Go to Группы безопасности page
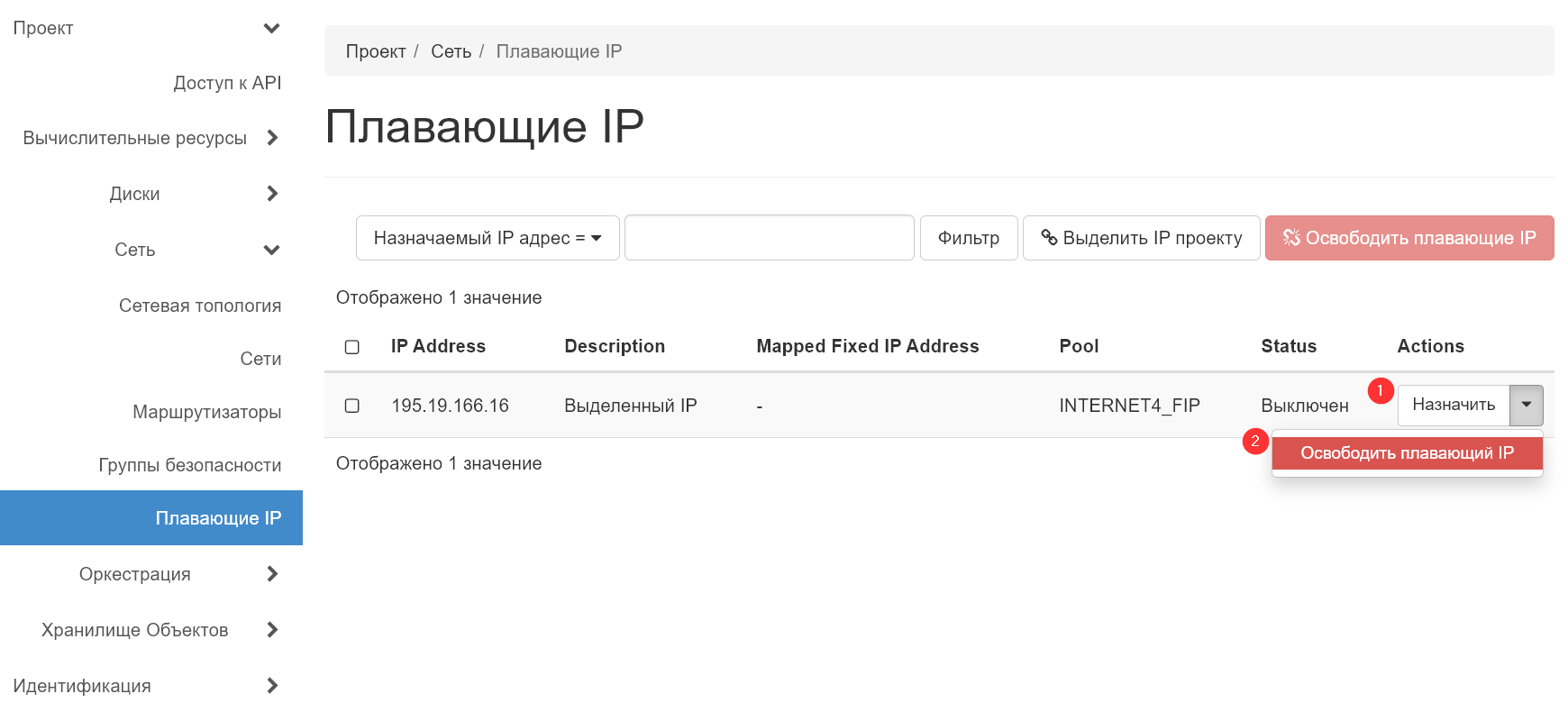 (189, 465)
